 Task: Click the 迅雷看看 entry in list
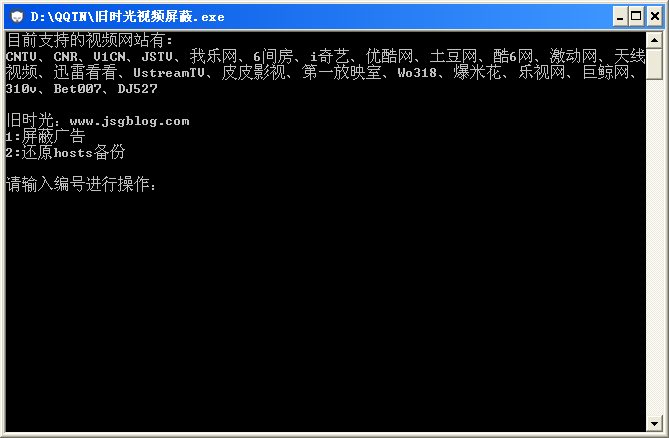[x=85, y=73]
